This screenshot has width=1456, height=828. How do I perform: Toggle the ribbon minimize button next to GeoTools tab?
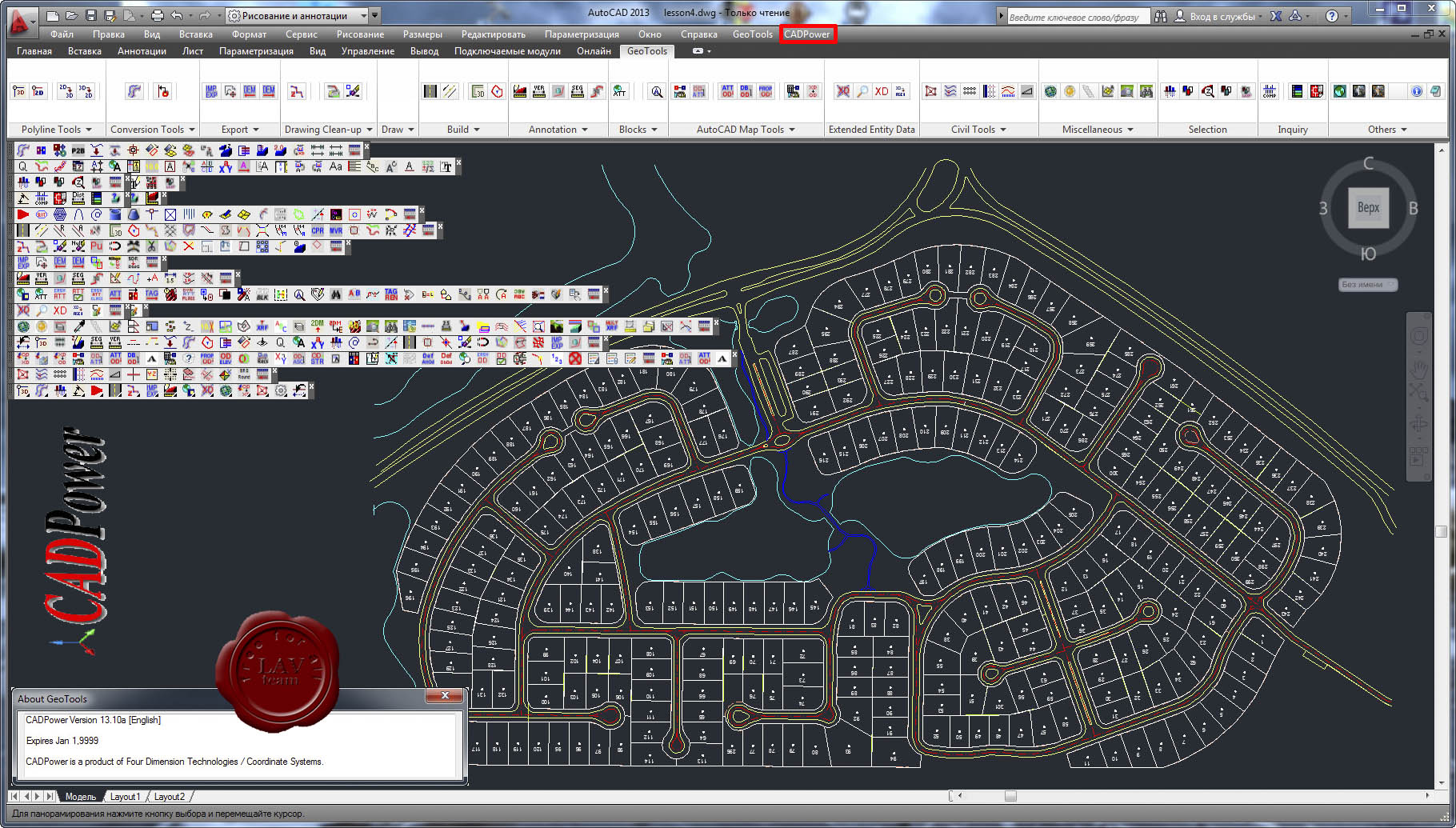[698, 51]
